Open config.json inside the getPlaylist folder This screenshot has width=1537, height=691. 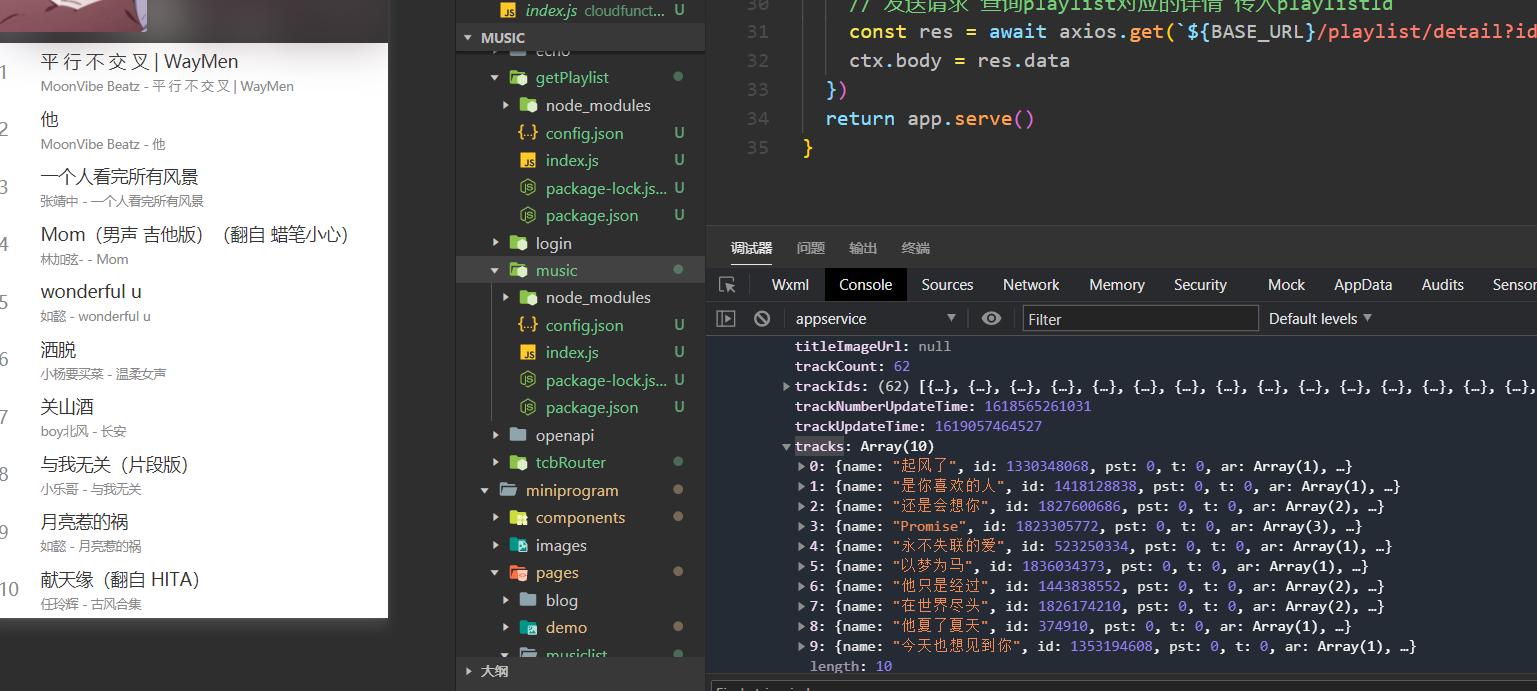click(584, 133)
